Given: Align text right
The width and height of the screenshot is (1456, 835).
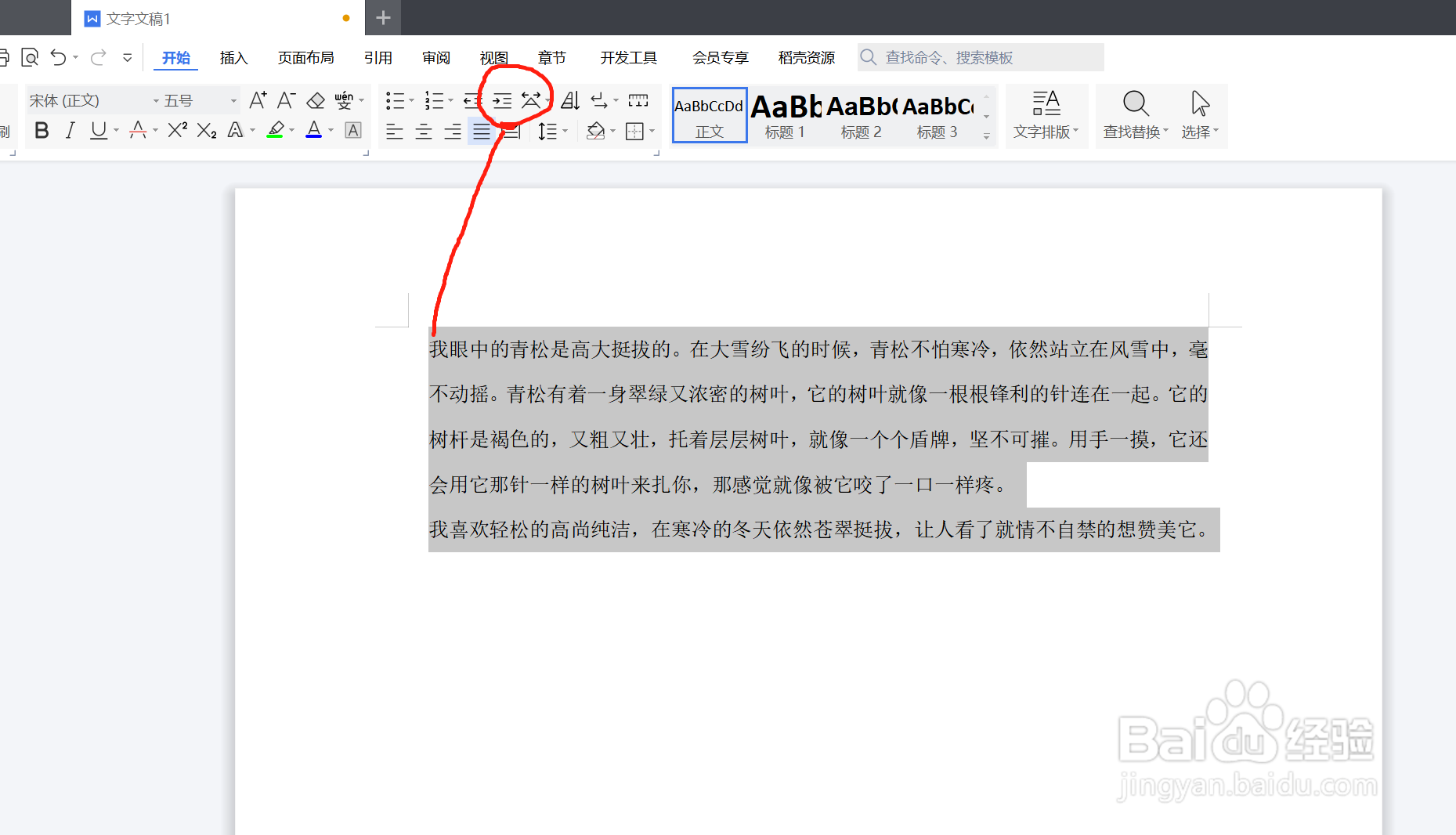Looking at the screenshot, I should coord(453,131).
